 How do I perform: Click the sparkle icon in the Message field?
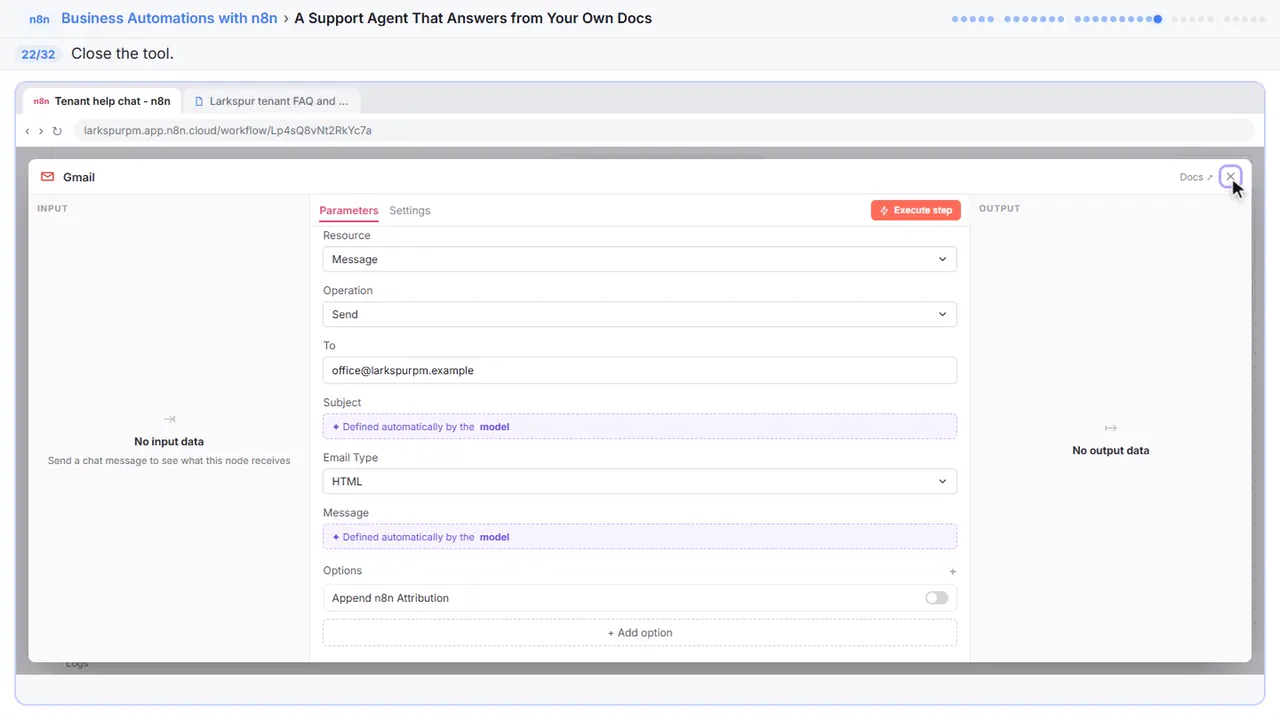pos(336,537)
